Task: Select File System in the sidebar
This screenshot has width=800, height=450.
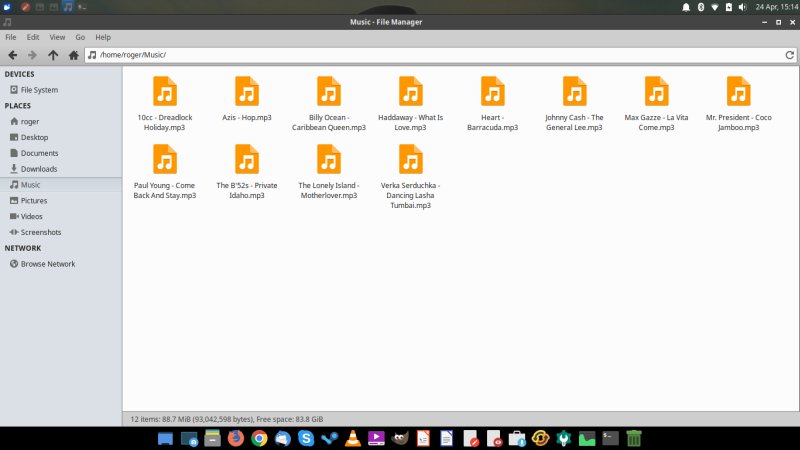Action: 61,90
